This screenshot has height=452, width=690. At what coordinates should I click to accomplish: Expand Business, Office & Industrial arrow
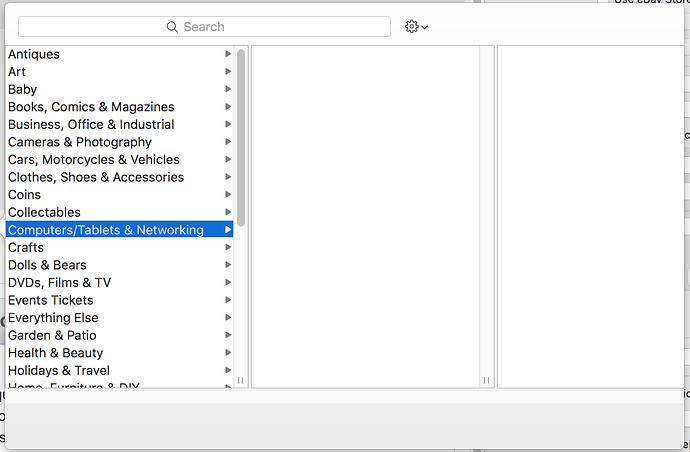coord(228,124)
